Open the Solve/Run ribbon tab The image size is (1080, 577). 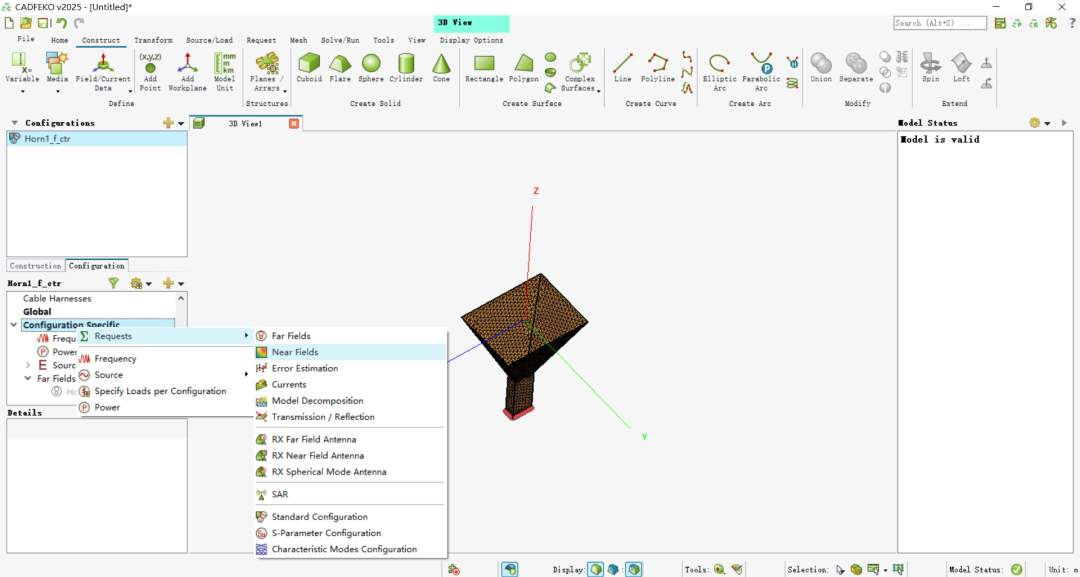tap(339, 41)
